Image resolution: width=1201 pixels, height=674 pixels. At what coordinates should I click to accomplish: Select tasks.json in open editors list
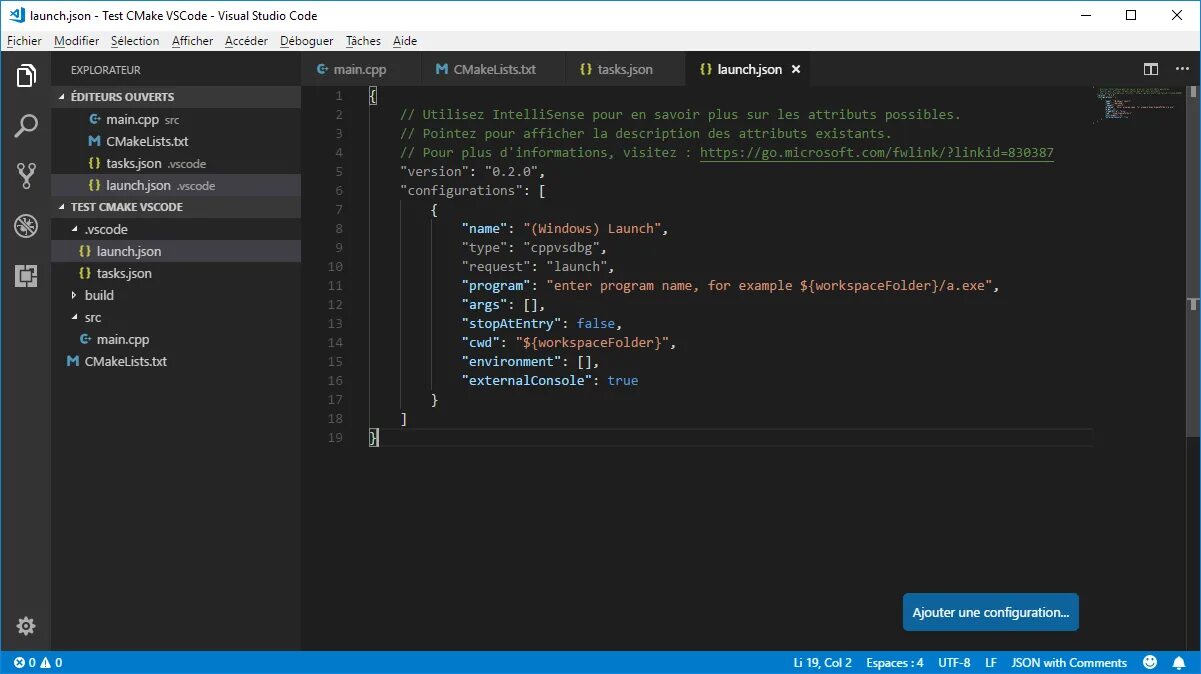[x=176, y=163]
